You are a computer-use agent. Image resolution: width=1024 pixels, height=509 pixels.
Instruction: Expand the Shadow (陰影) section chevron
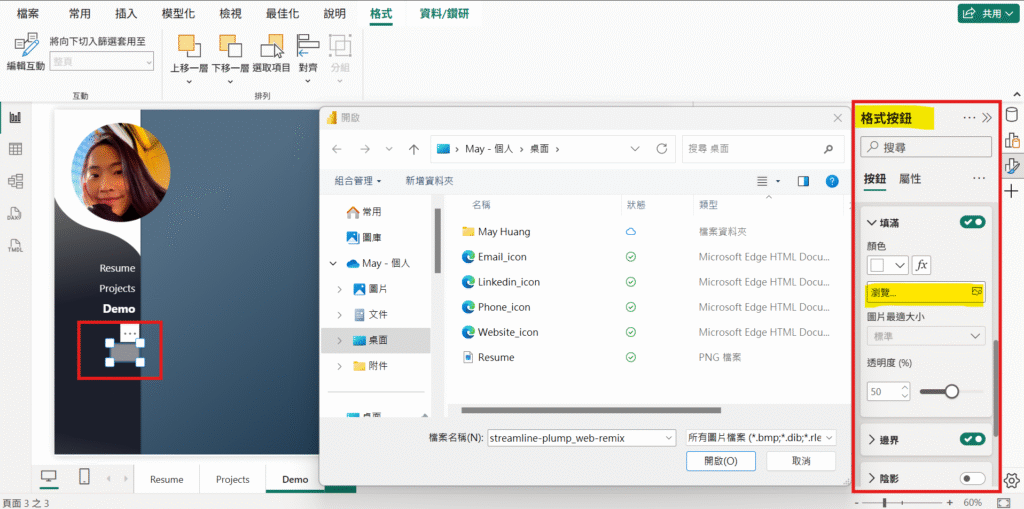click(x=871, y=479)
